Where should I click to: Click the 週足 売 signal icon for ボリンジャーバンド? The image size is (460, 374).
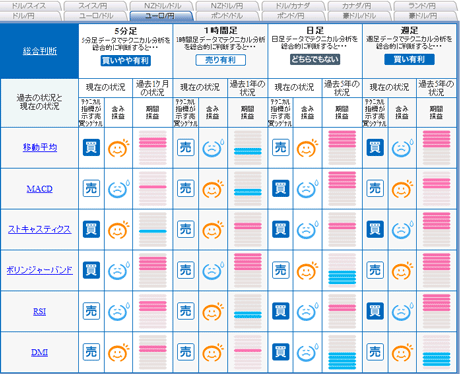[x=375, y=270]
